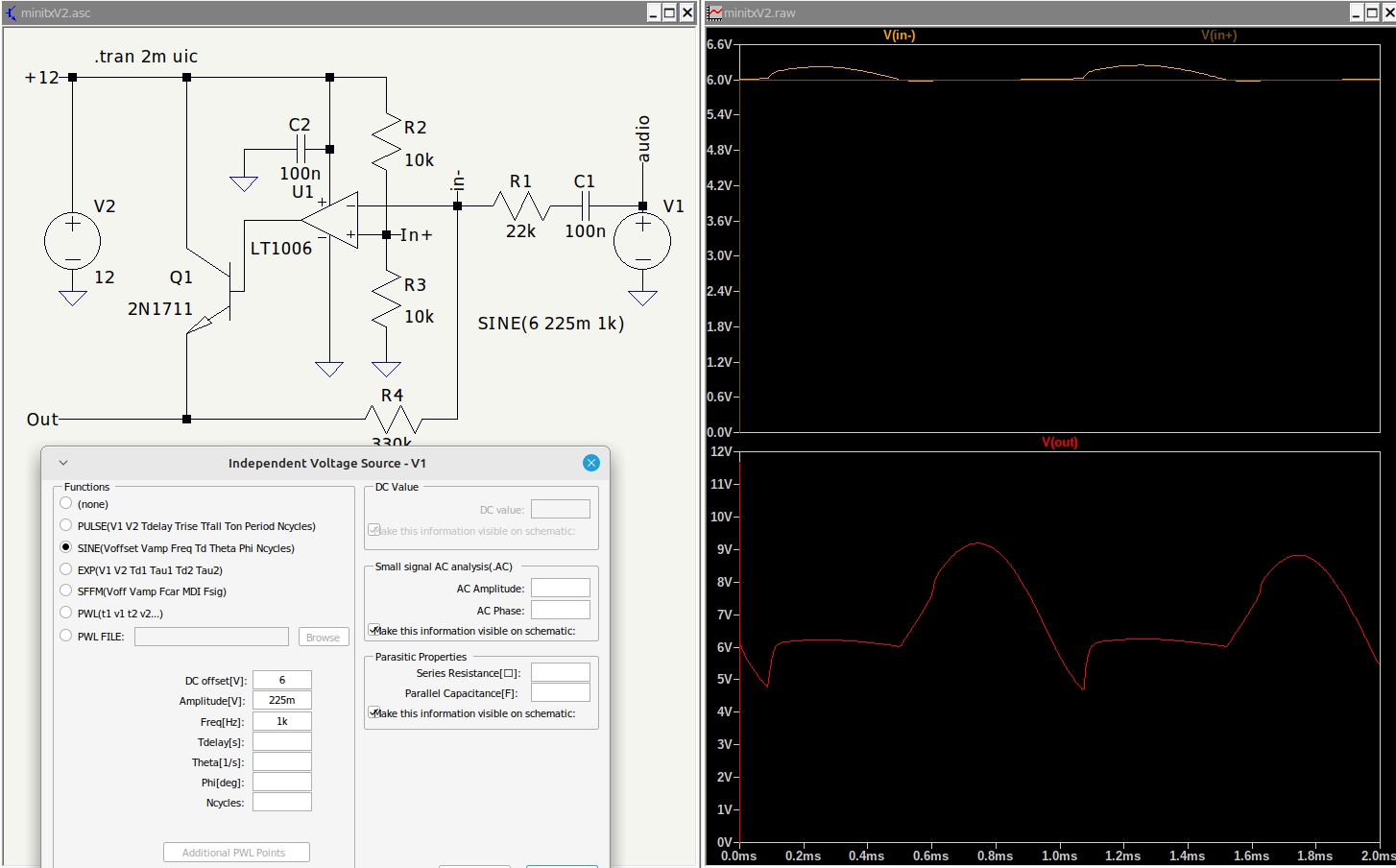This screenshot has width=1396, height=868.
Task: Select resistor R1 on the schematic
Action: (x=520, y=205)
